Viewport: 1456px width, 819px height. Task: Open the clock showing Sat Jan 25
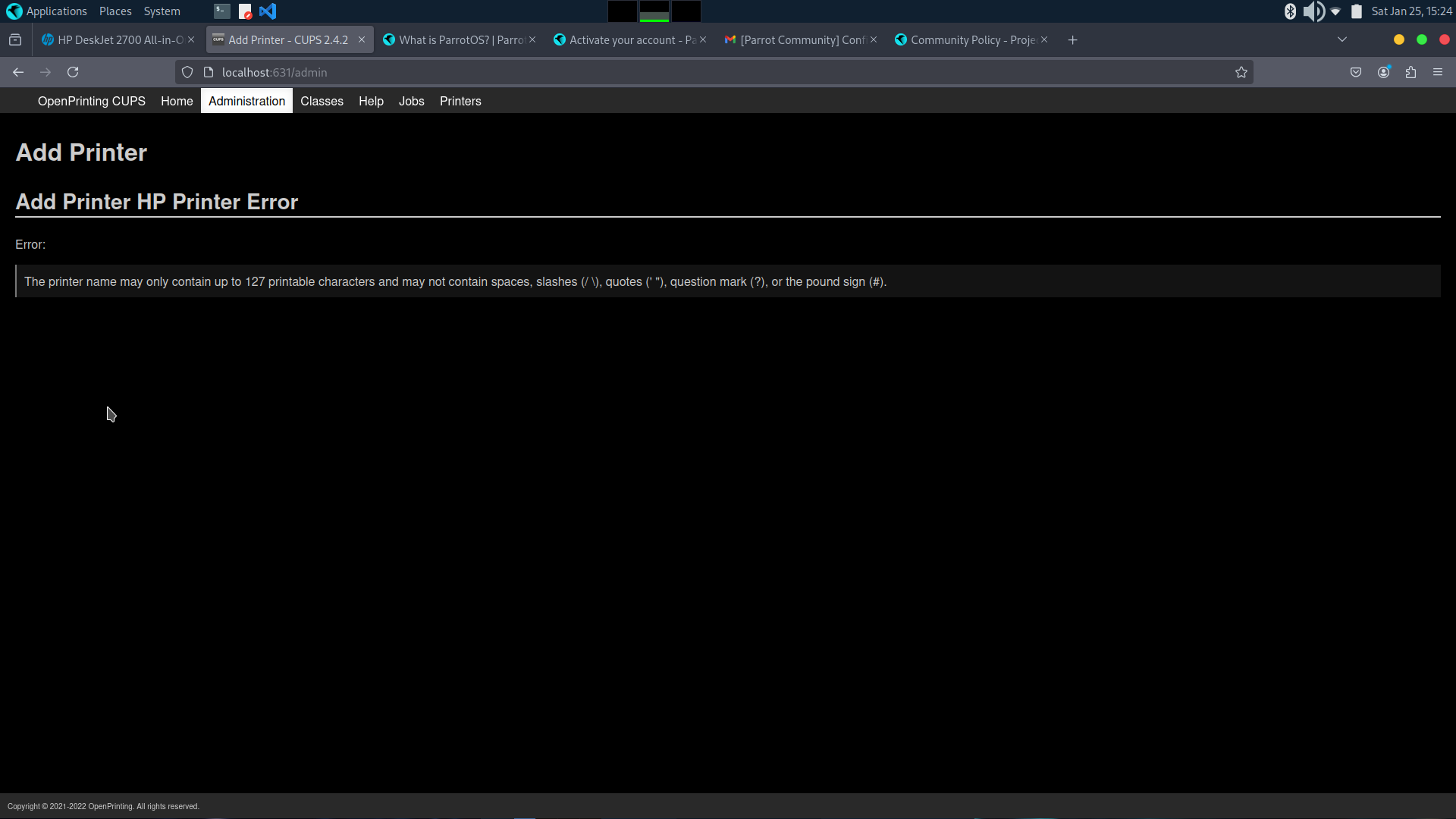coord(1411,11)
